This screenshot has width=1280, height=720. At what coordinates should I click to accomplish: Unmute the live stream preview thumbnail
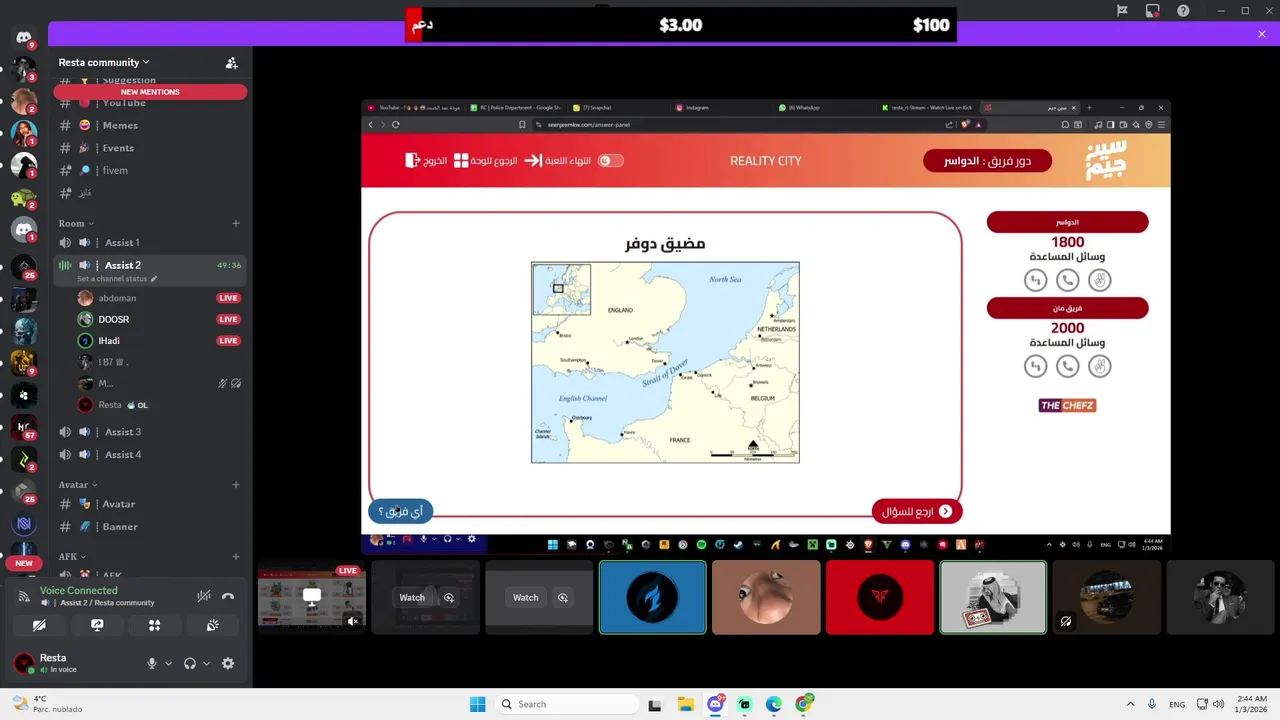click(352, 621)
